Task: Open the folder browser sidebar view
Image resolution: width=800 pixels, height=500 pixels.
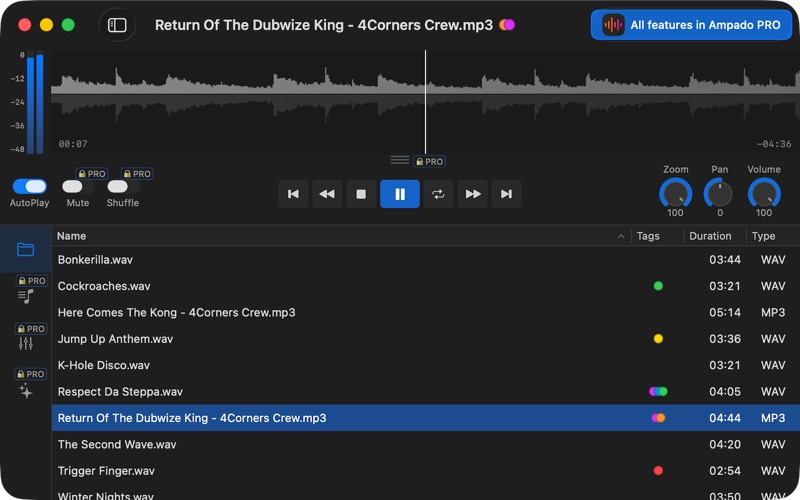Action: (x=26, y=249)
